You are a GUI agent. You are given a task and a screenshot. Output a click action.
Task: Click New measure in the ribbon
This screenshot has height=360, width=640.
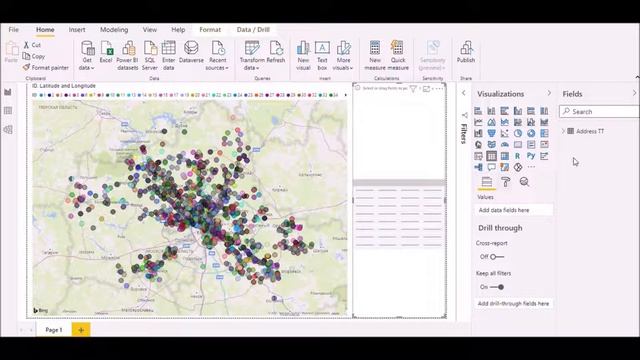coord(375,56)
